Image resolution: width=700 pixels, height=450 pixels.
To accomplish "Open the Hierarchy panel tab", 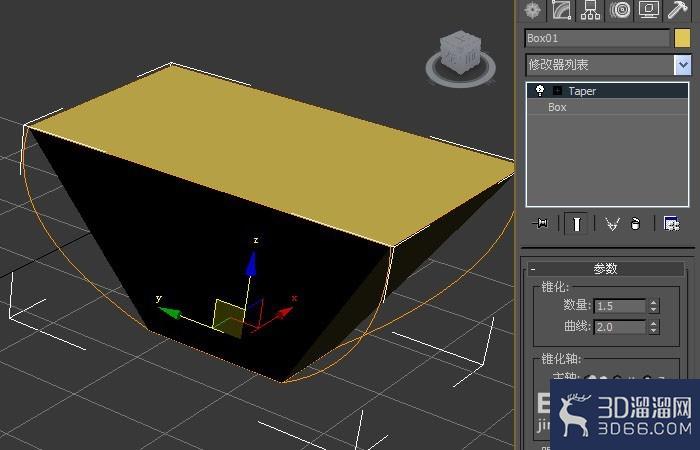I will (x=590, y=10).
